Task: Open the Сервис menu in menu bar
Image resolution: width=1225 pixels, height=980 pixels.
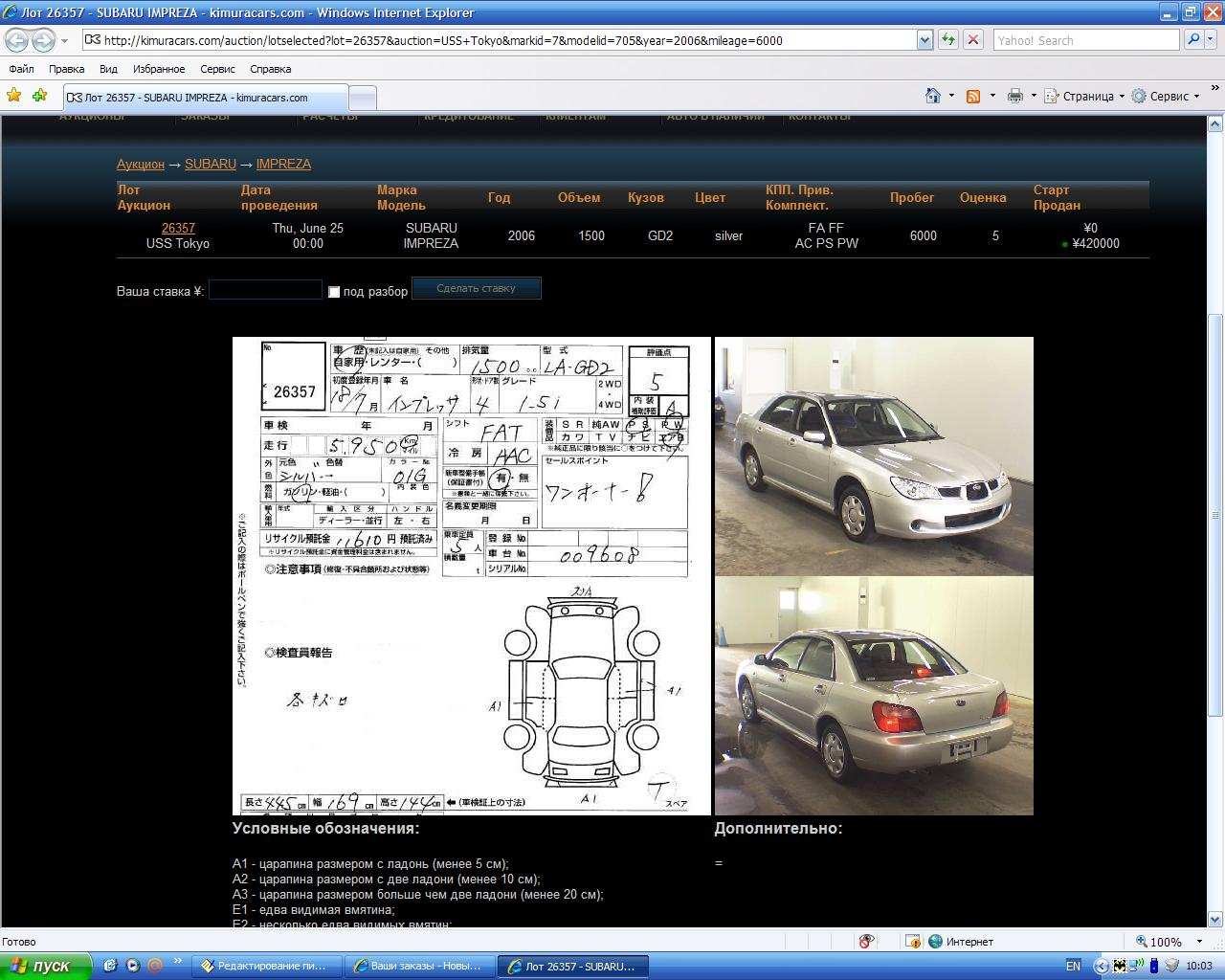Action: click(x=217, y=69)
